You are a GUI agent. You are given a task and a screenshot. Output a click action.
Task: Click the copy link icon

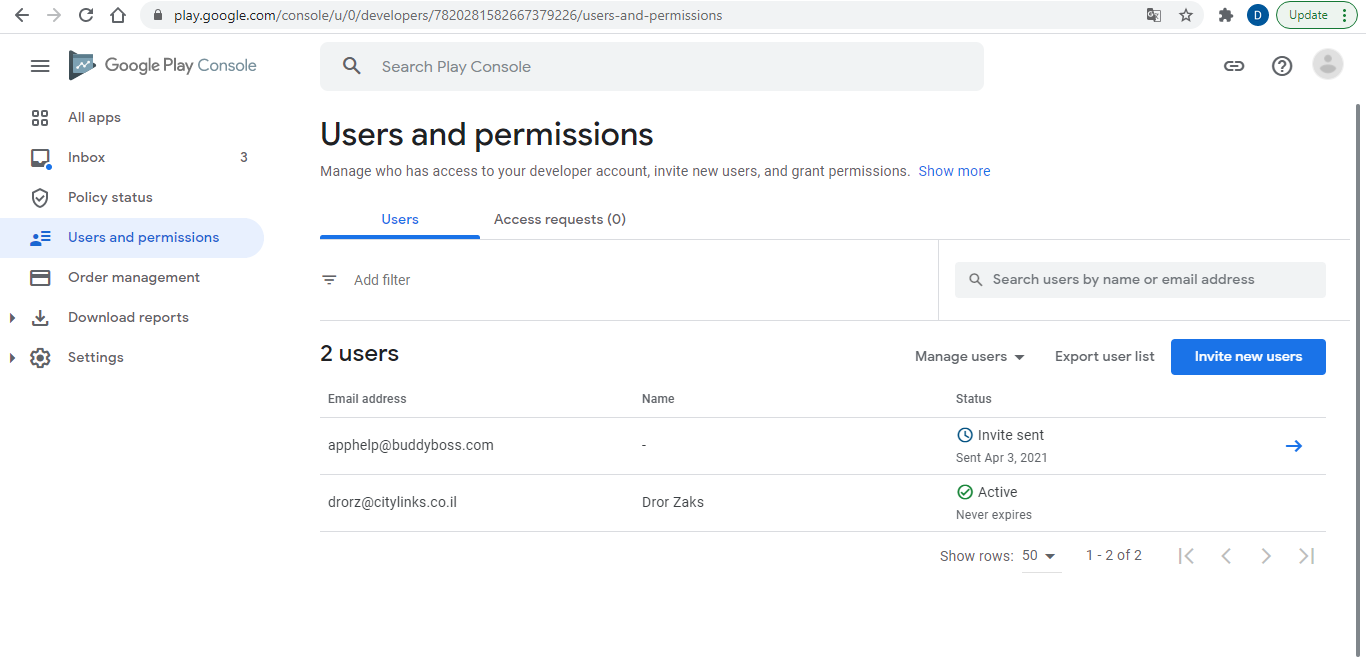pos(1234,66)
